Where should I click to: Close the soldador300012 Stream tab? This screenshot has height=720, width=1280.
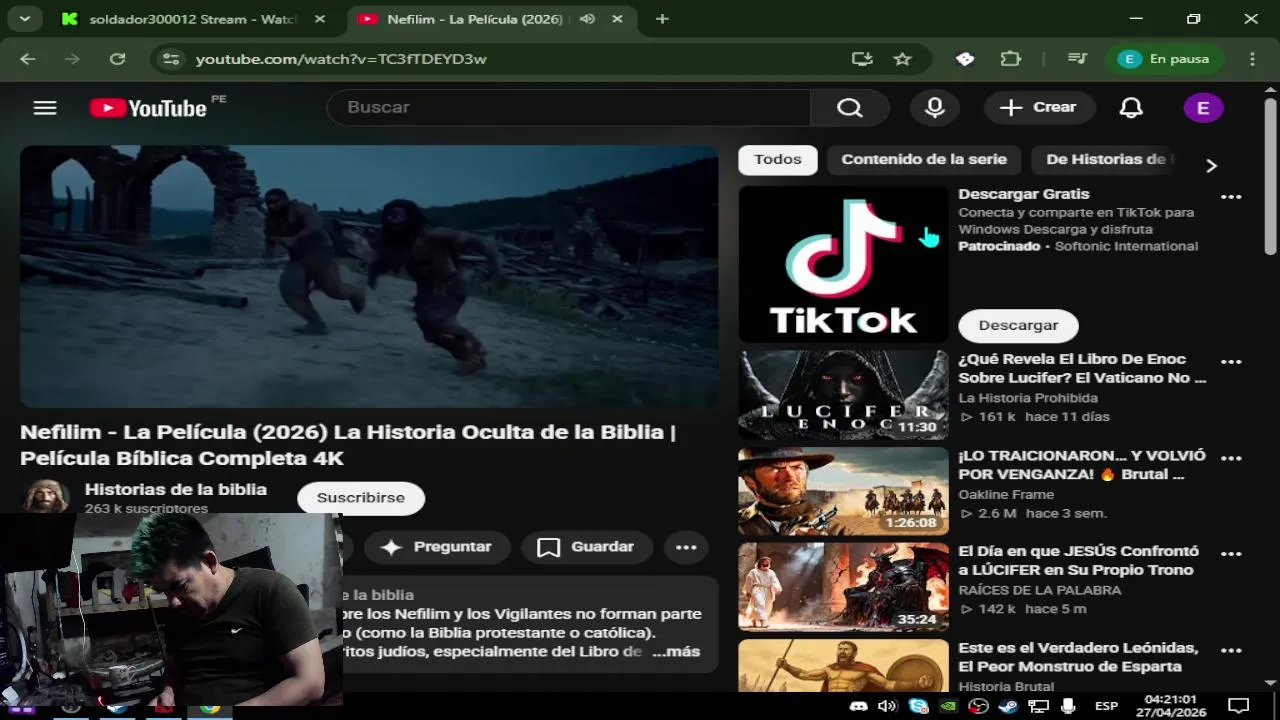[x=319, y=19]
